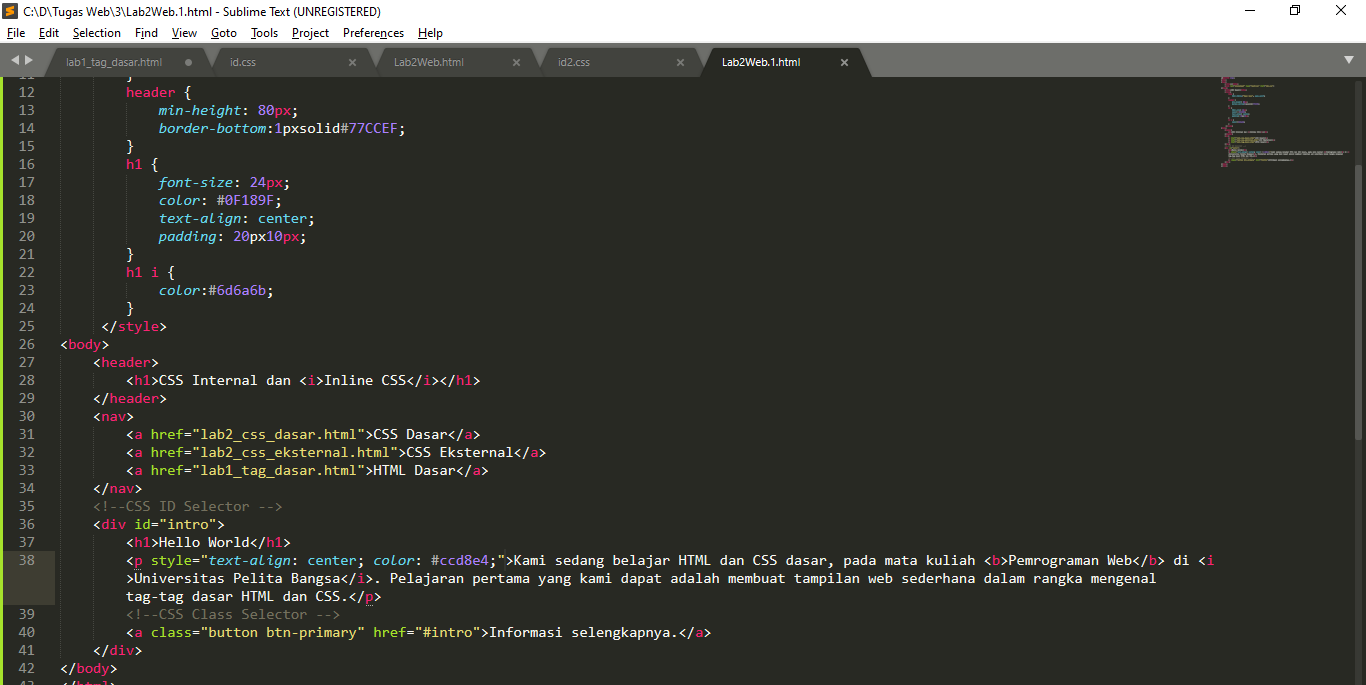This screenshot has height=685, width=1366.
Task: Click the string "lab1_tag_dasar.html"
Action: pos(278,470)
